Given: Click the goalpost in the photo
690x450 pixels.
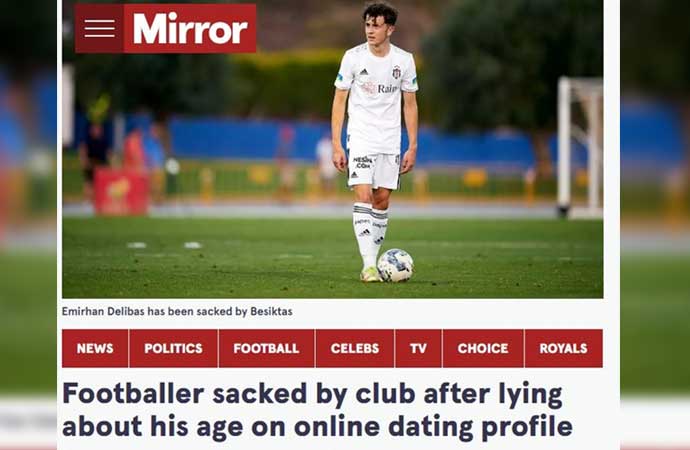Looking at the screenshot, I should point(580,148).
